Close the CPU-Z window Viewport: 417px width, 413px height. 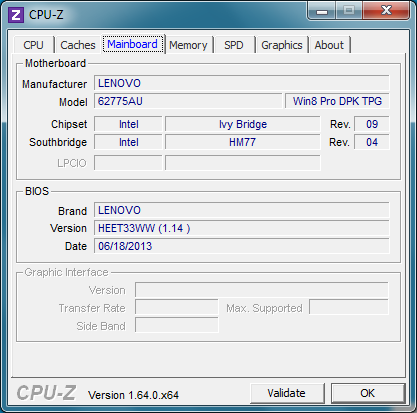[x=386, y=10]
